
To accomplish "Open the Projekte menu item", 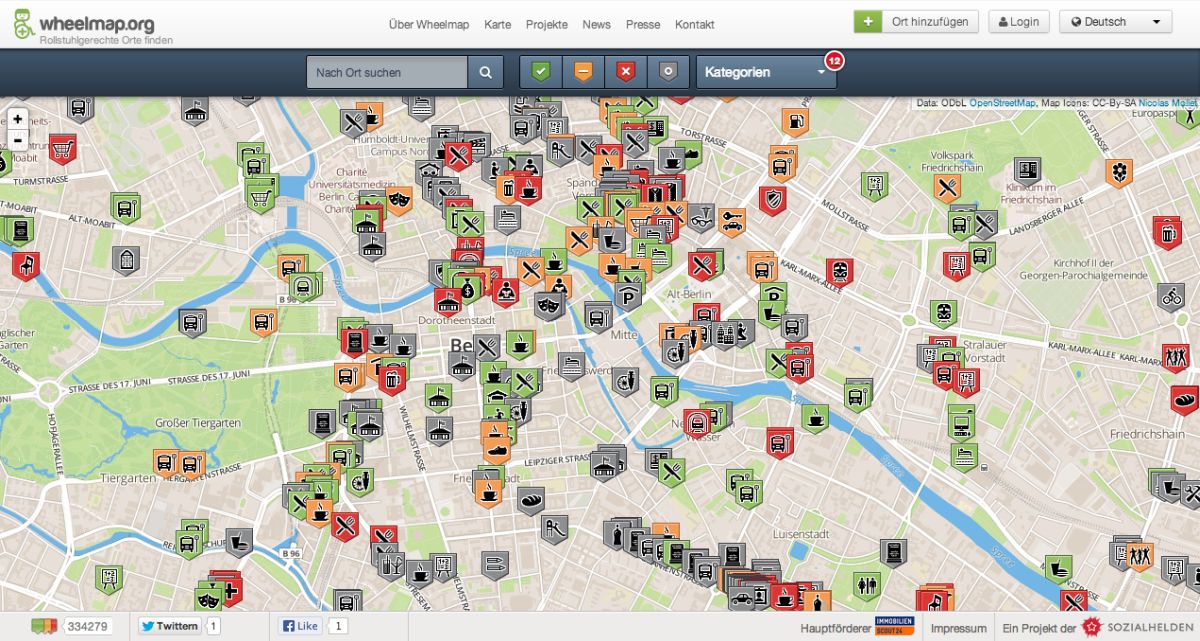I will (x=546, y=24).
